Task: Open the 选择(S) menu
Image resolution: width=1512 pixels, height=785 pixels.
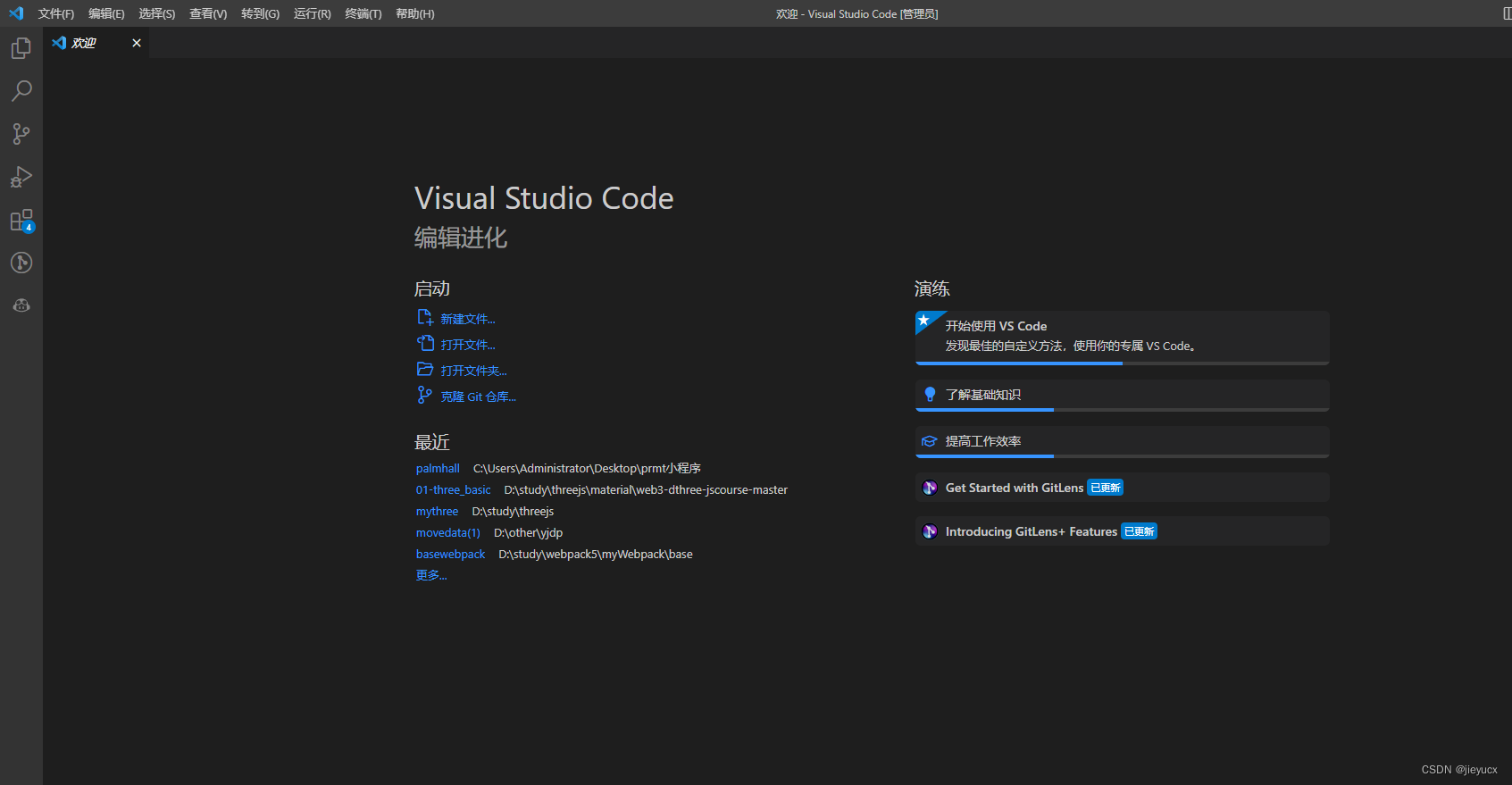Action: (x=157, y=13)
